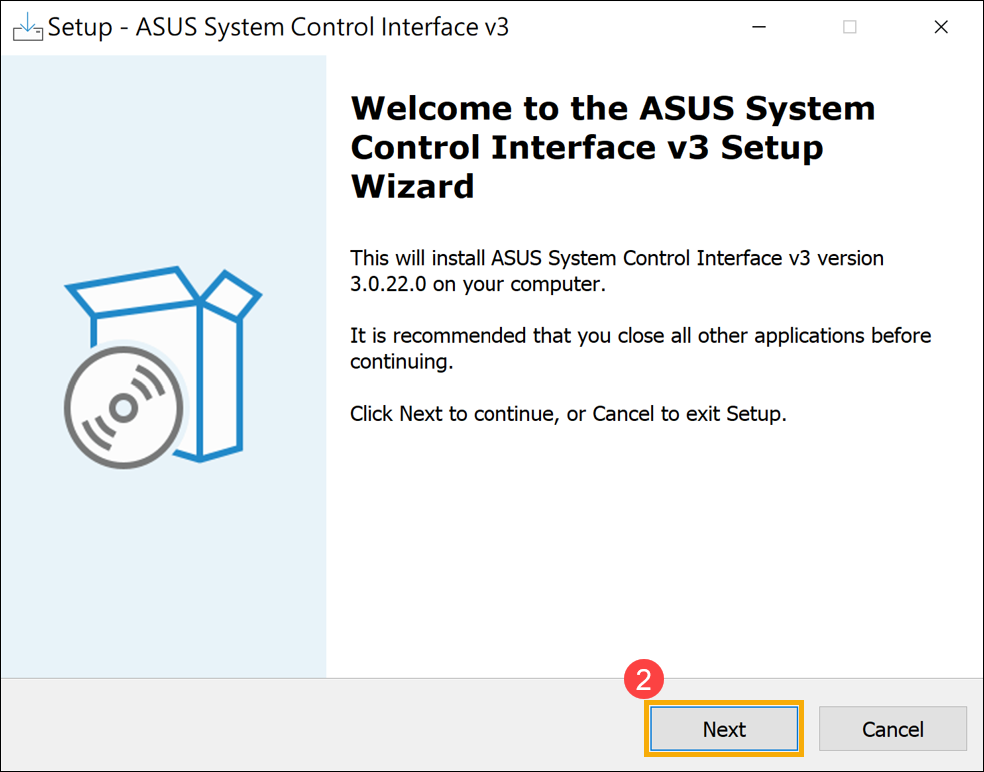Viewport: 984px width, 772px height.
Task: Click the word 'Wizard' in the heading
Action: pos(412,186)
